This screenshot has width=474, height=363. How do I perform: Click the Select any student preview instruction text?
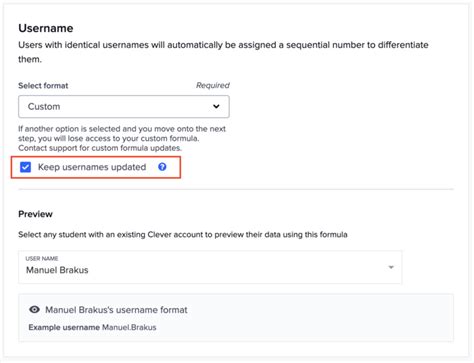pyautogui.click(x=183, y=235)
